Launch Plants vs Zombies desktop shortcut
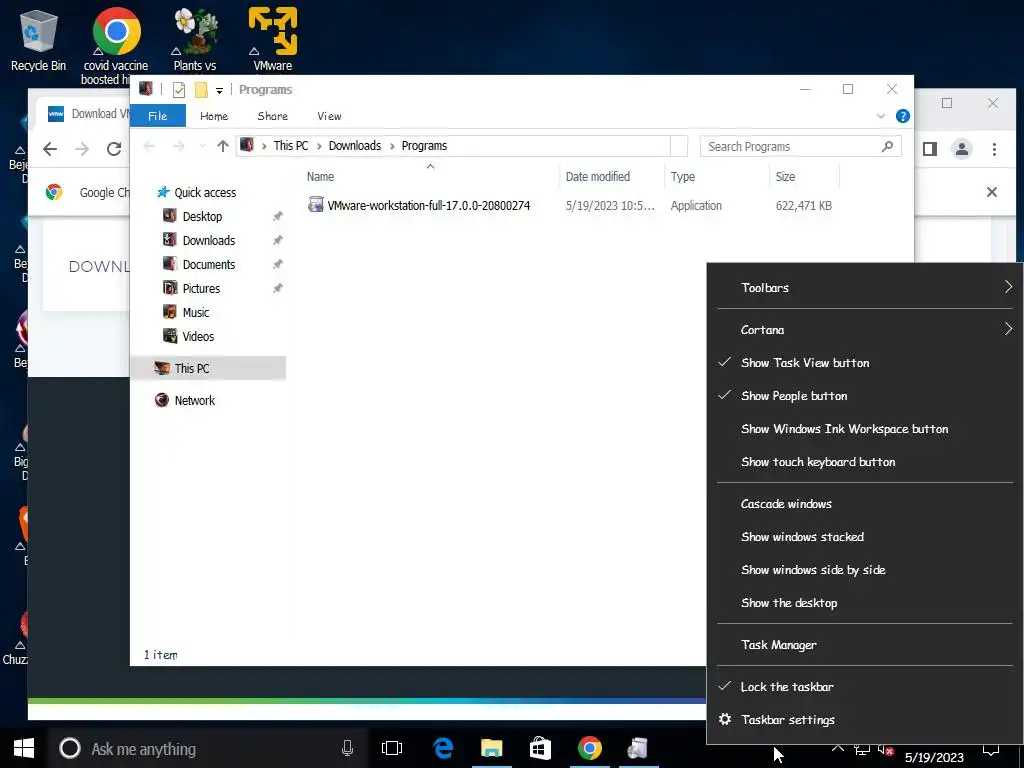 tap(195, 39)
